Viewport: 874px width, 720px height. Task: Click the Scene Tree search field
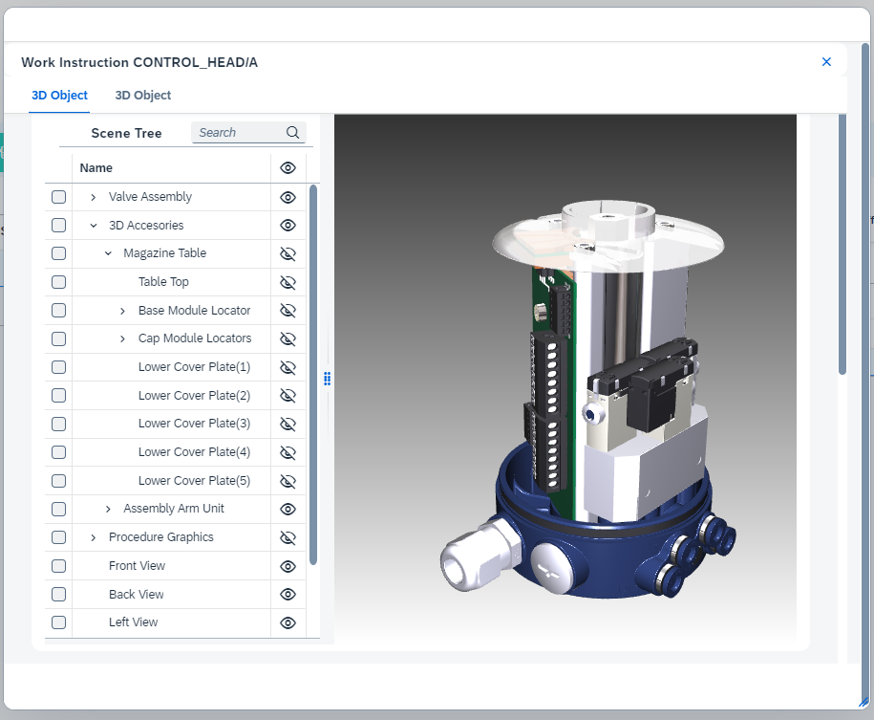click(x=238, y=133)
